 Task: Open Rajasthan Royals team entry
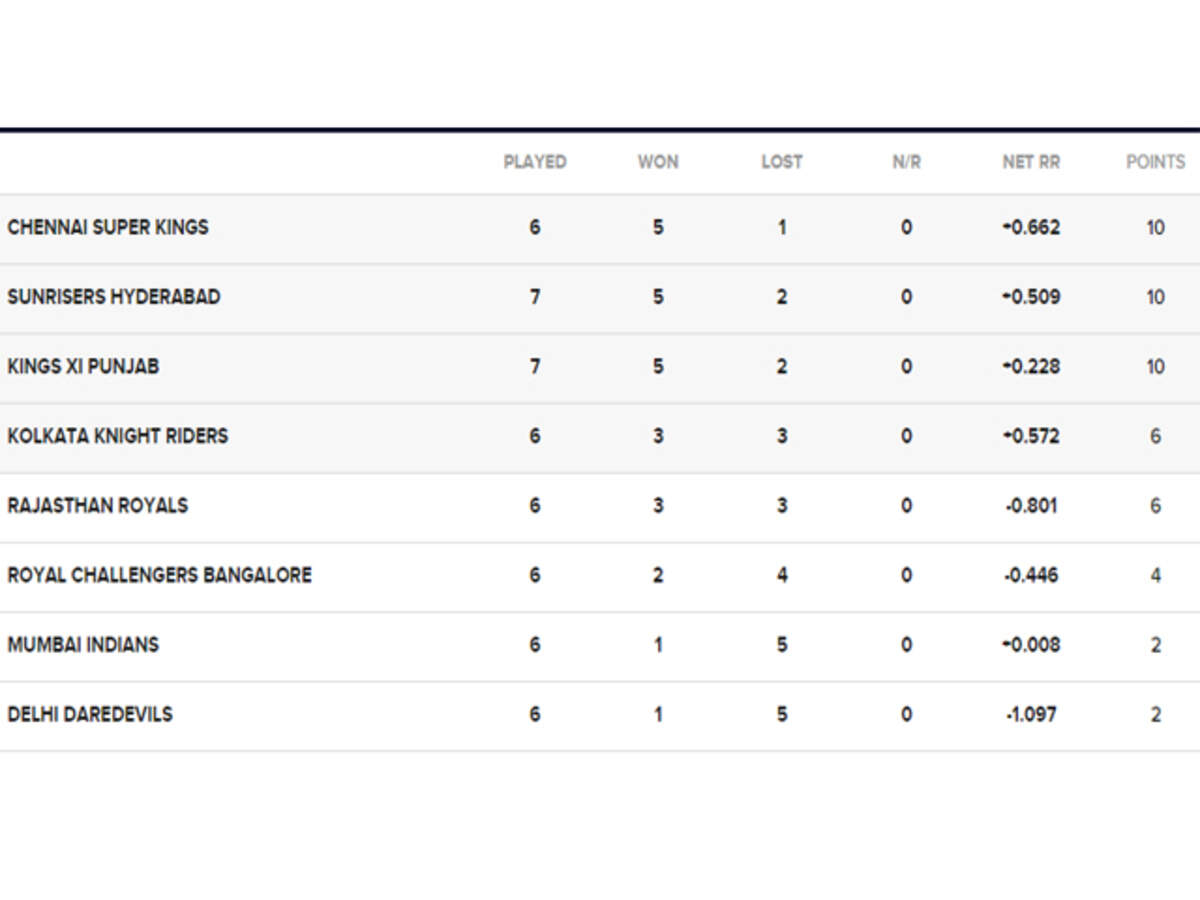coord(97,505)
